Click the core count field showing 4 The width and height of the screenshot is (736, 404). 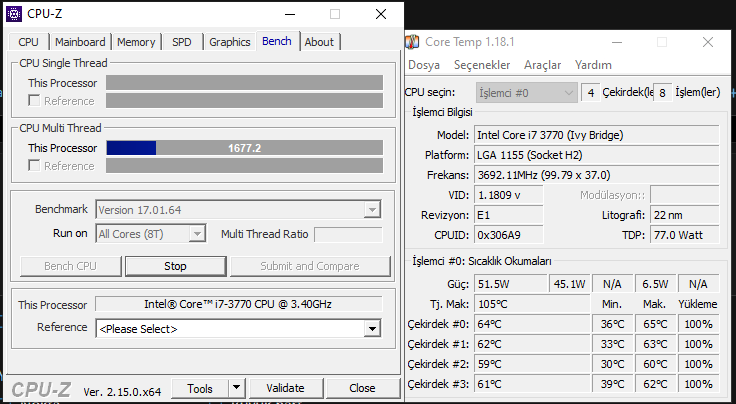click(590, 92)
